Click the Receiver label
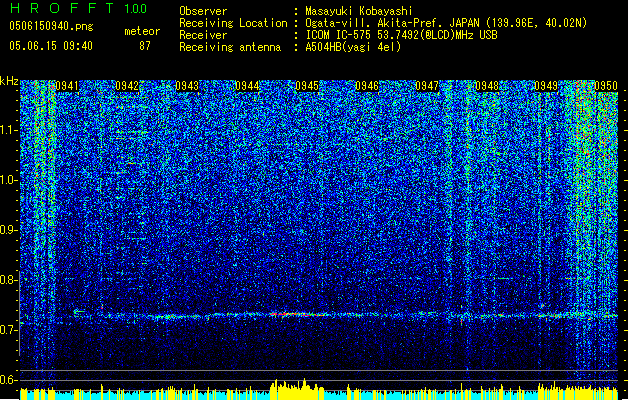Image resolution: width=629 pixels, height=400 pixels. pos(203,35)
